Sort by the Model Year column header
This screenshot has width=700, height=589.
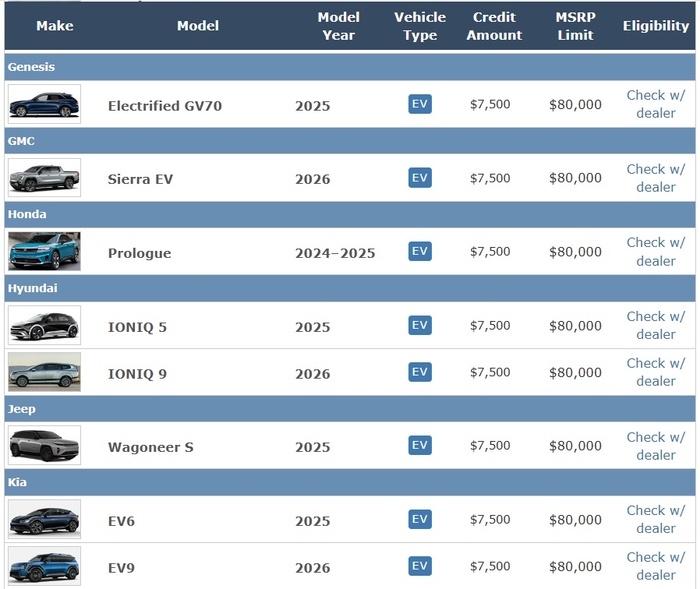coord(338,26)
